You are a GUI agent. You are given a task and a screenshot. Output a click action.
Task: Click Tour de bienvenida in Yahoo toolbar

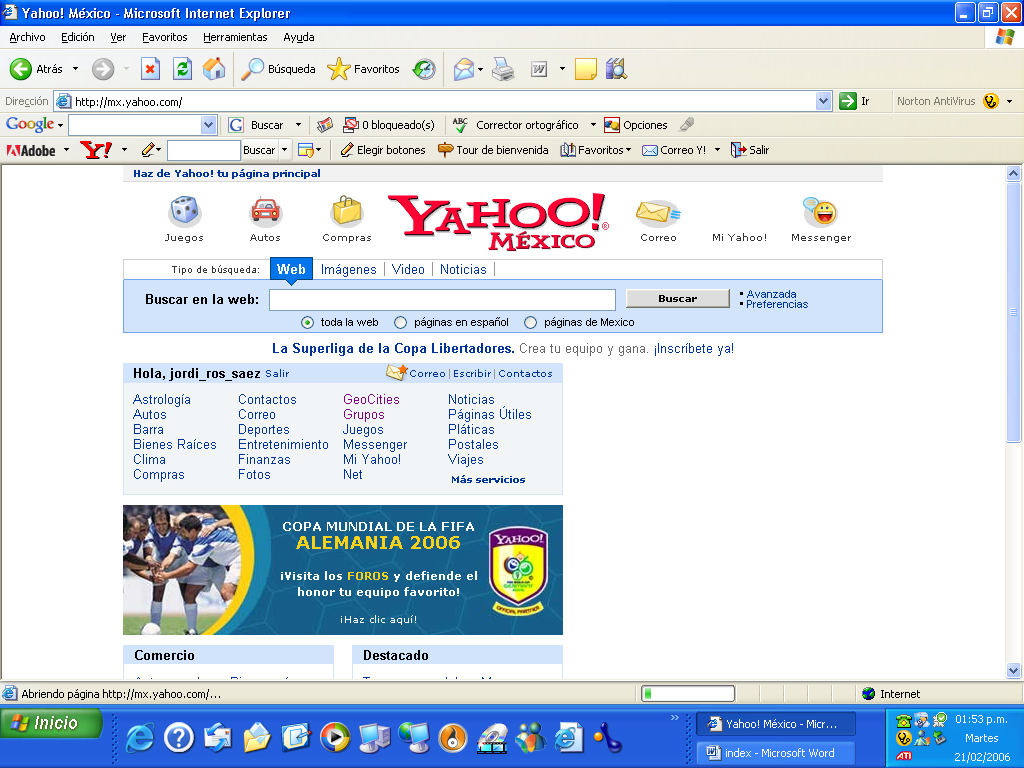[x=493, y=150]
